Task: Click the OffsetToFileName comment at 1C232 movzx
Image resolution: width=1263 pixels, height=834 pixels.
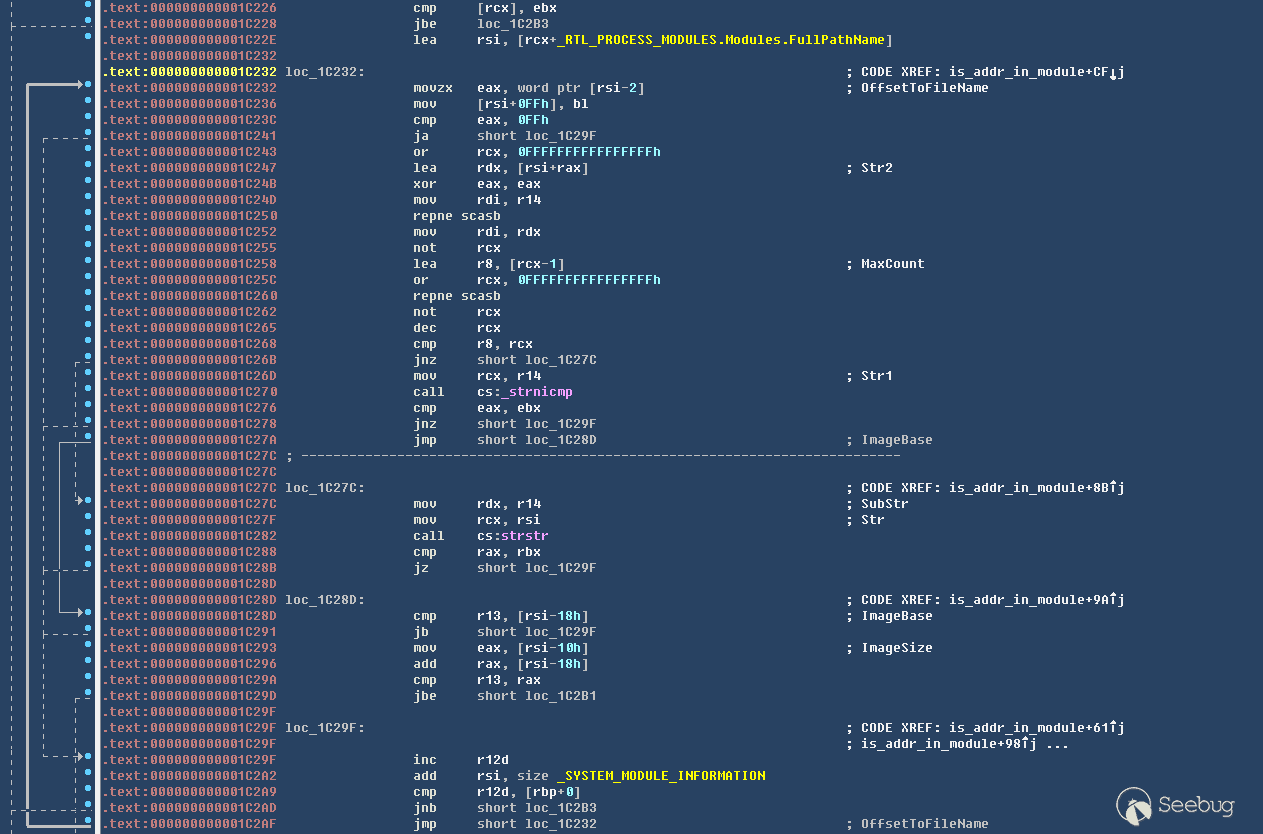Action: pos(925,88)
